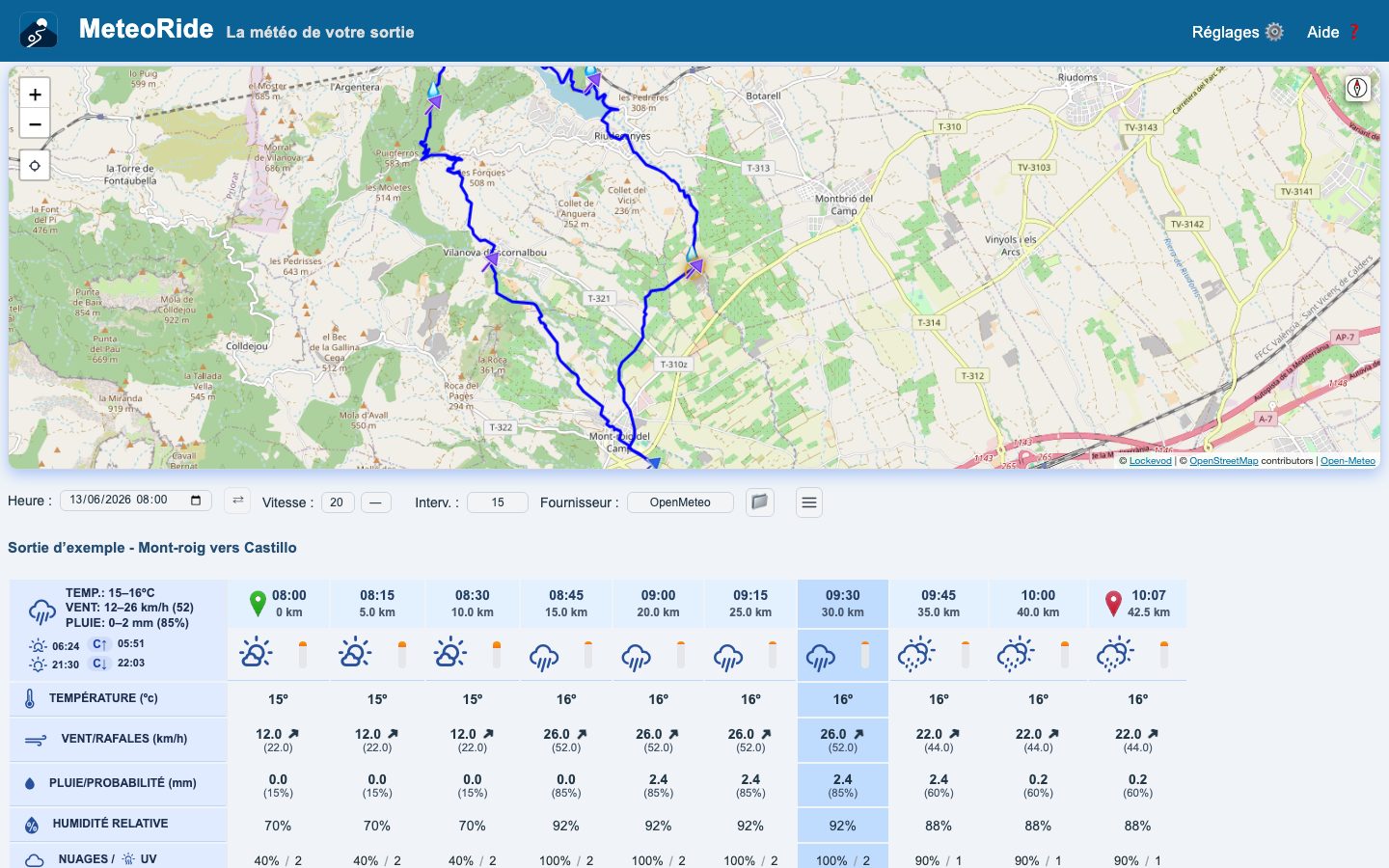Click the luminosity bar at 08:00
The width and height of the screenshot is (1389, 868).
(303, 655)
